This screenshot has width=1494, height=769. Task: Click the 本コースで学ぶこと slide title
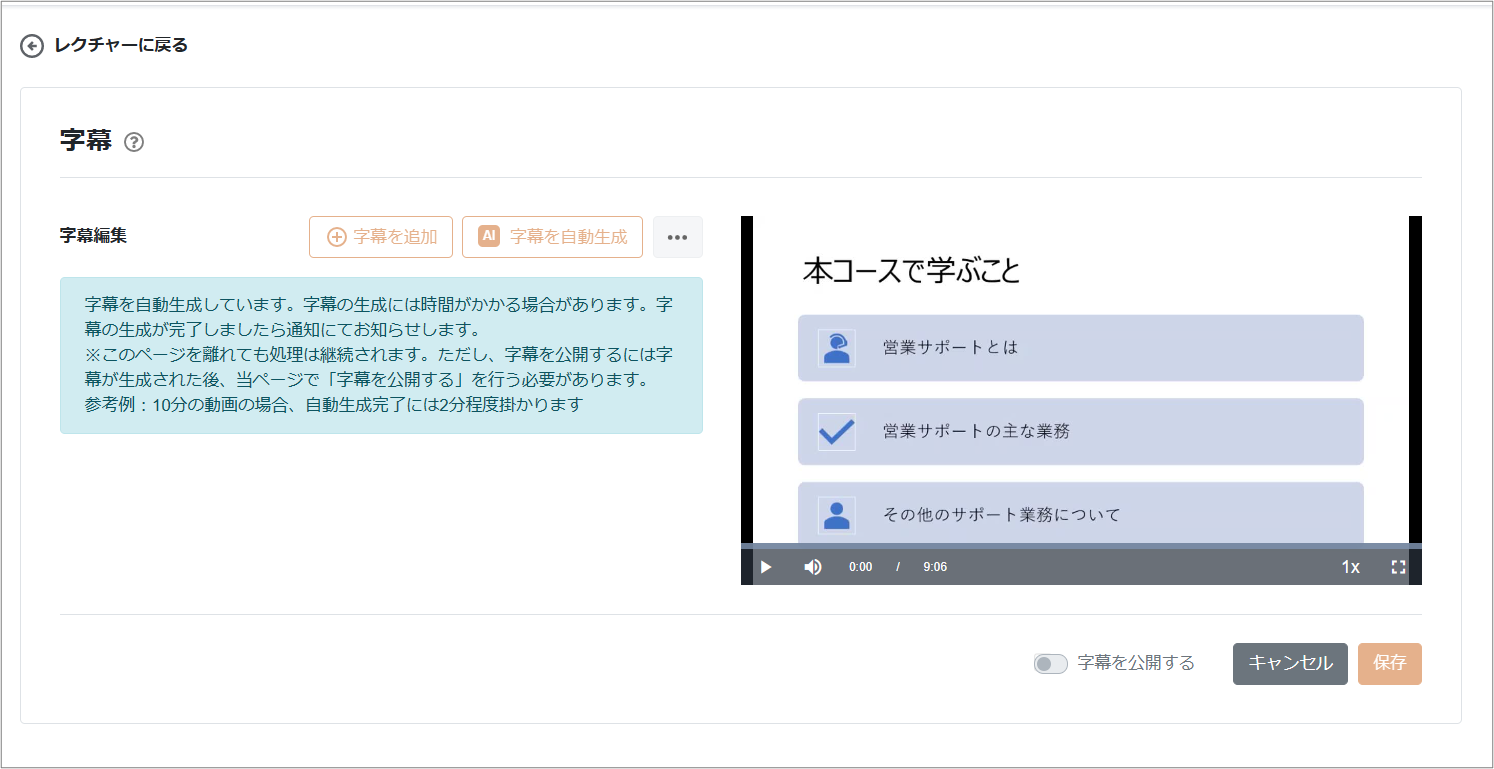coord(911,271)
